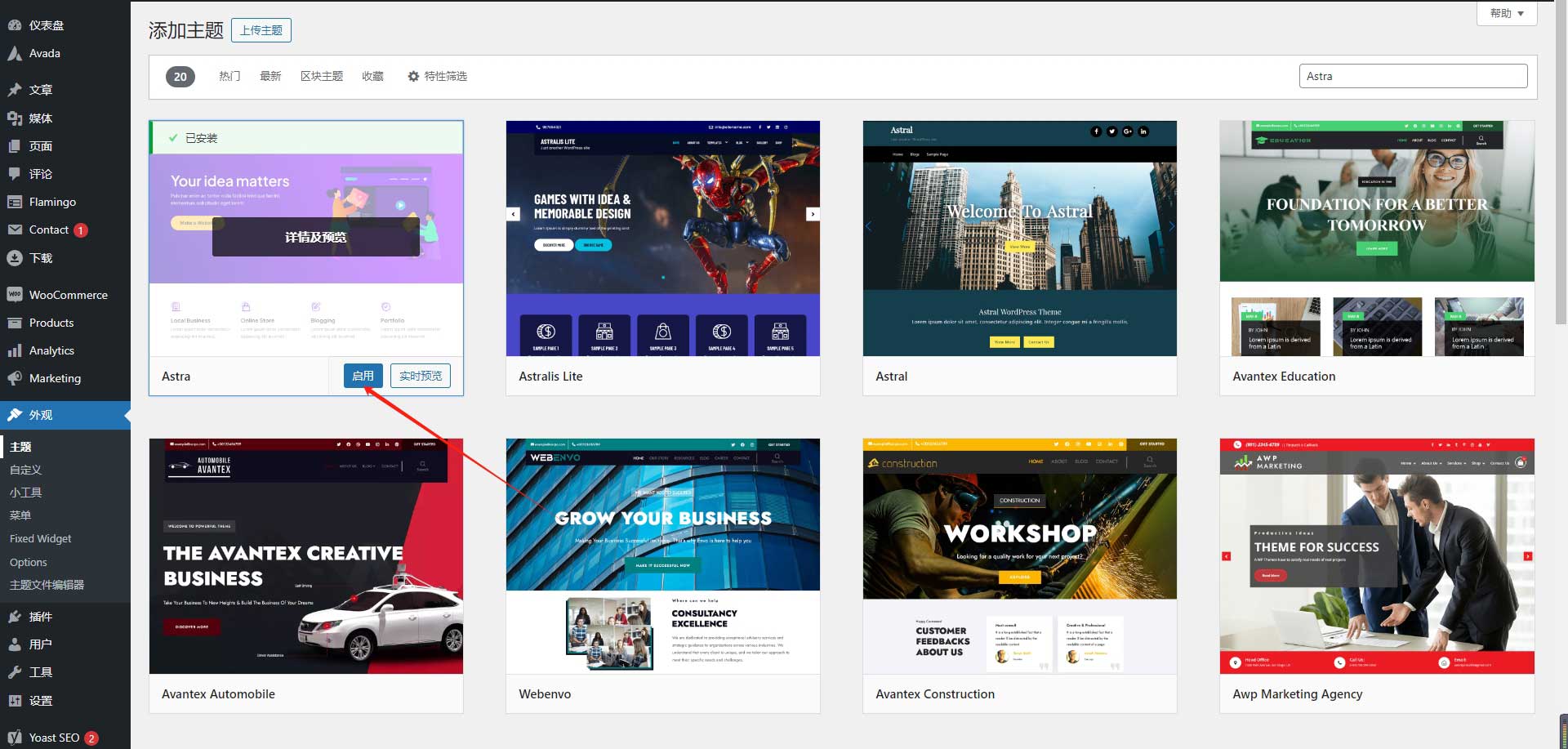Click the Yoast SEO notification badge showing 2

(x=91, y=738)
